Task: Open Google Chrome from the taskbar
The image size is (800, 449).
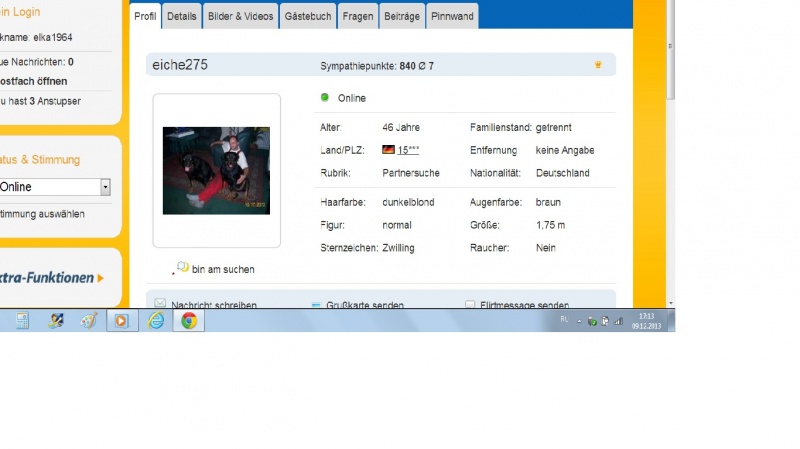Action: pyautogui.click(x=189, y=321)
